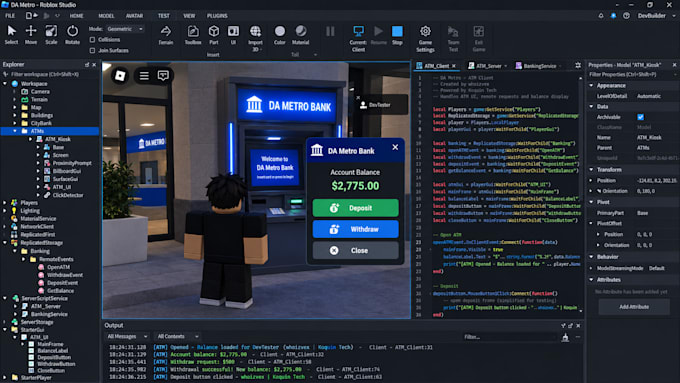Toggle the Collisions checkbox
Viewport: 680px width, 383px height.
point(92,39)
